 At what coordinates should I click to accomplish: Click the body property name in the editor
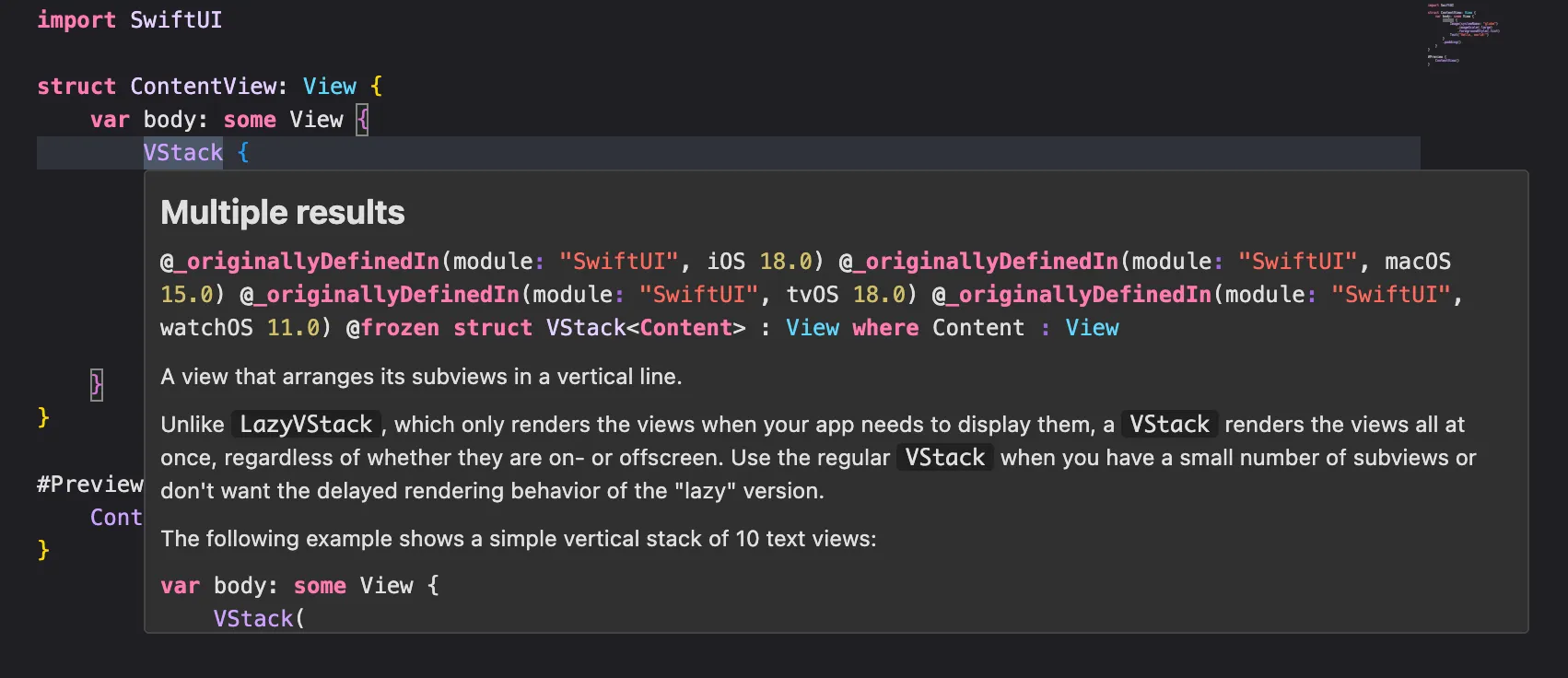point(171,120)
